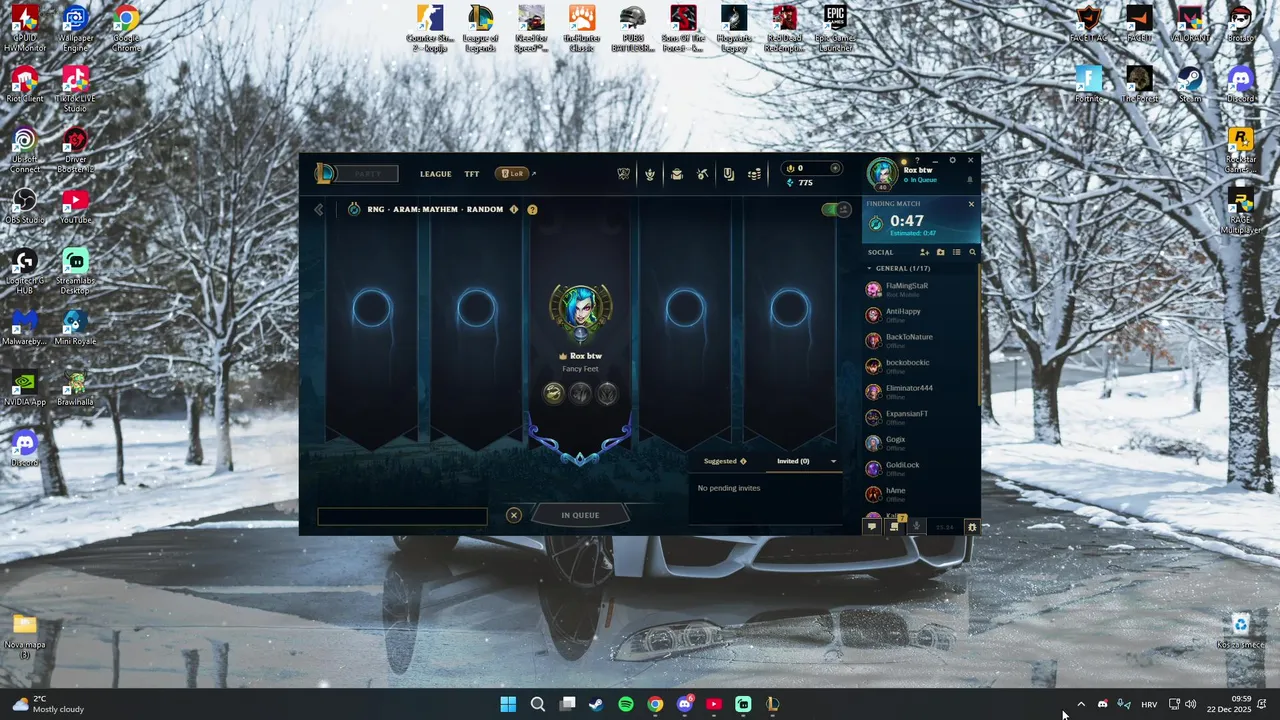Toggle the open party switch in lobby
The width and height of the screenshot is (1280, 720).
(x=835, y=209)
